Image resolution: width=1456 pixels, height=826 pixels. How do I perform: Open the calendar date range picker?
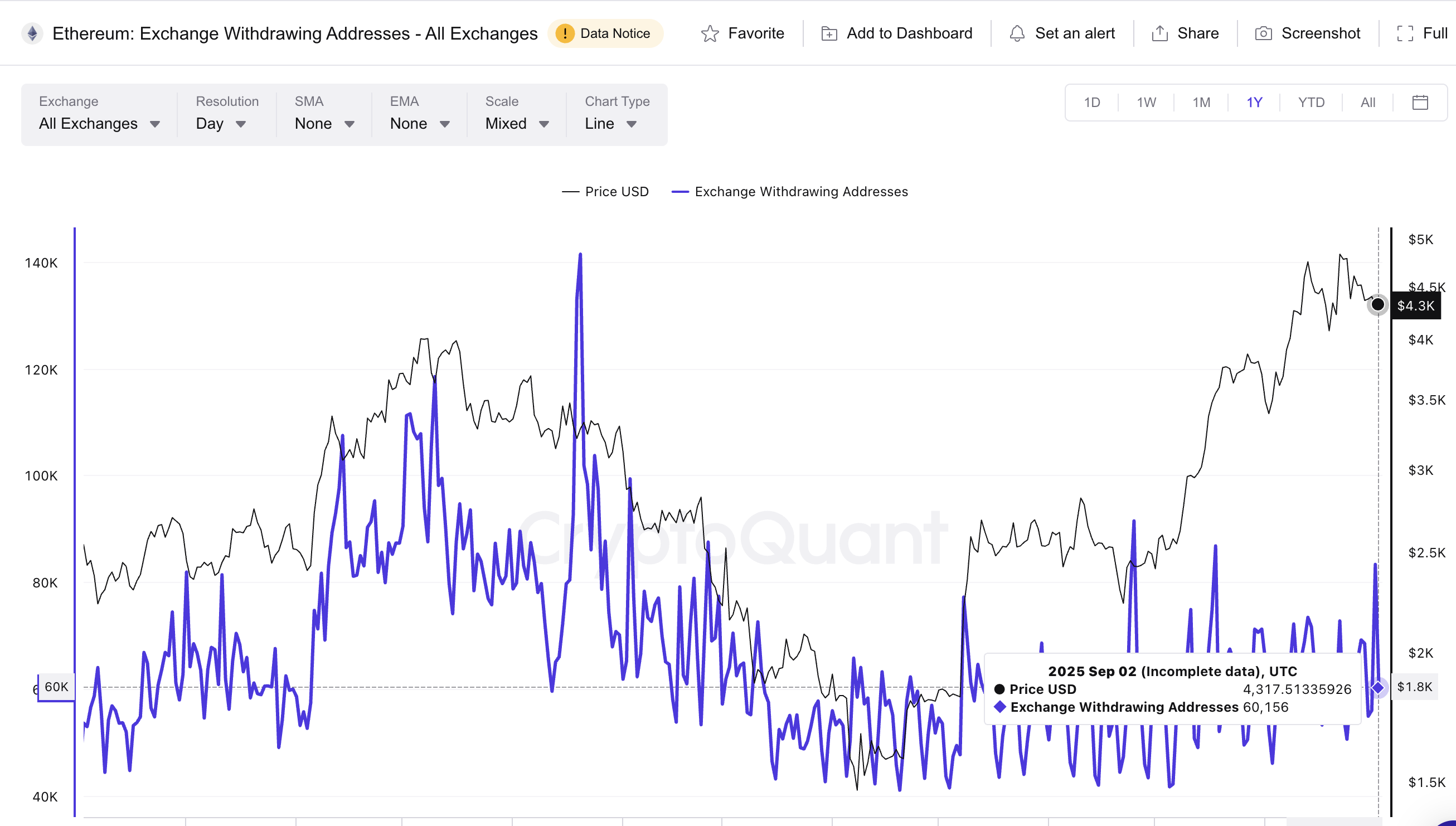pos(1420,102)
